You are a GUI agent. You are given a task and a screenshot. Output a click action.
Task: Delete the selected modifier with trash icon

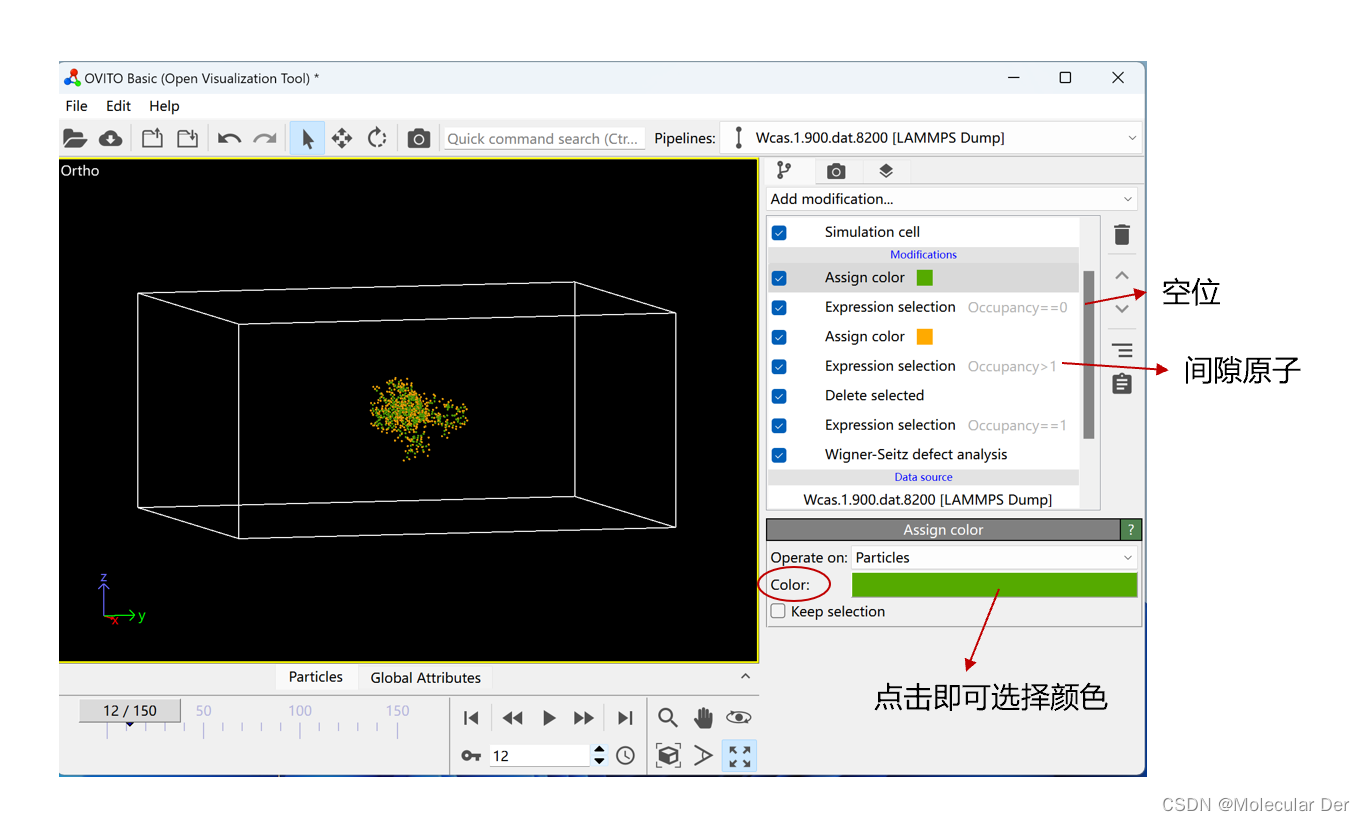click(1122, 234)
